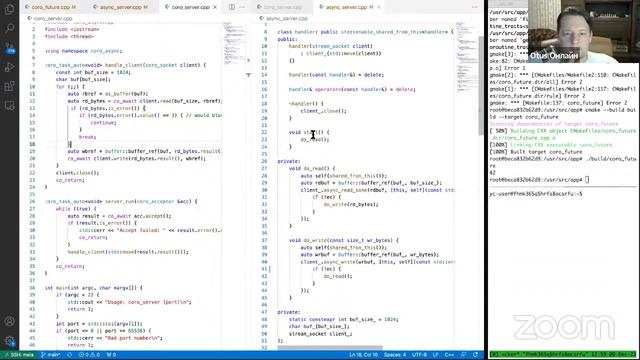Open the Run and Debug view
This screenshot has height=360, width=640.
coord(9,67)
